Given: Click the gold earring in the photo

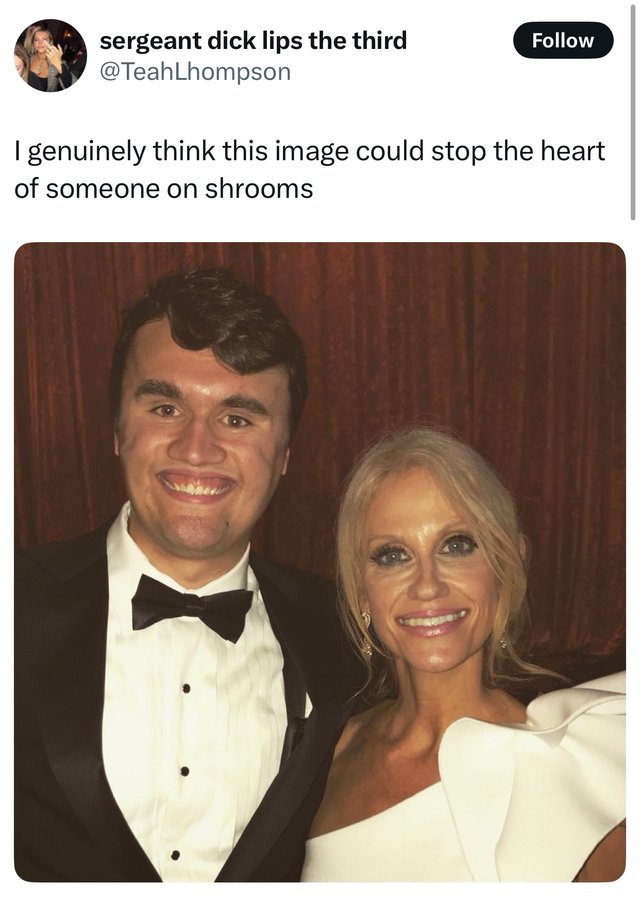Looking at the screenshot, I should click(x=366, y=631).
